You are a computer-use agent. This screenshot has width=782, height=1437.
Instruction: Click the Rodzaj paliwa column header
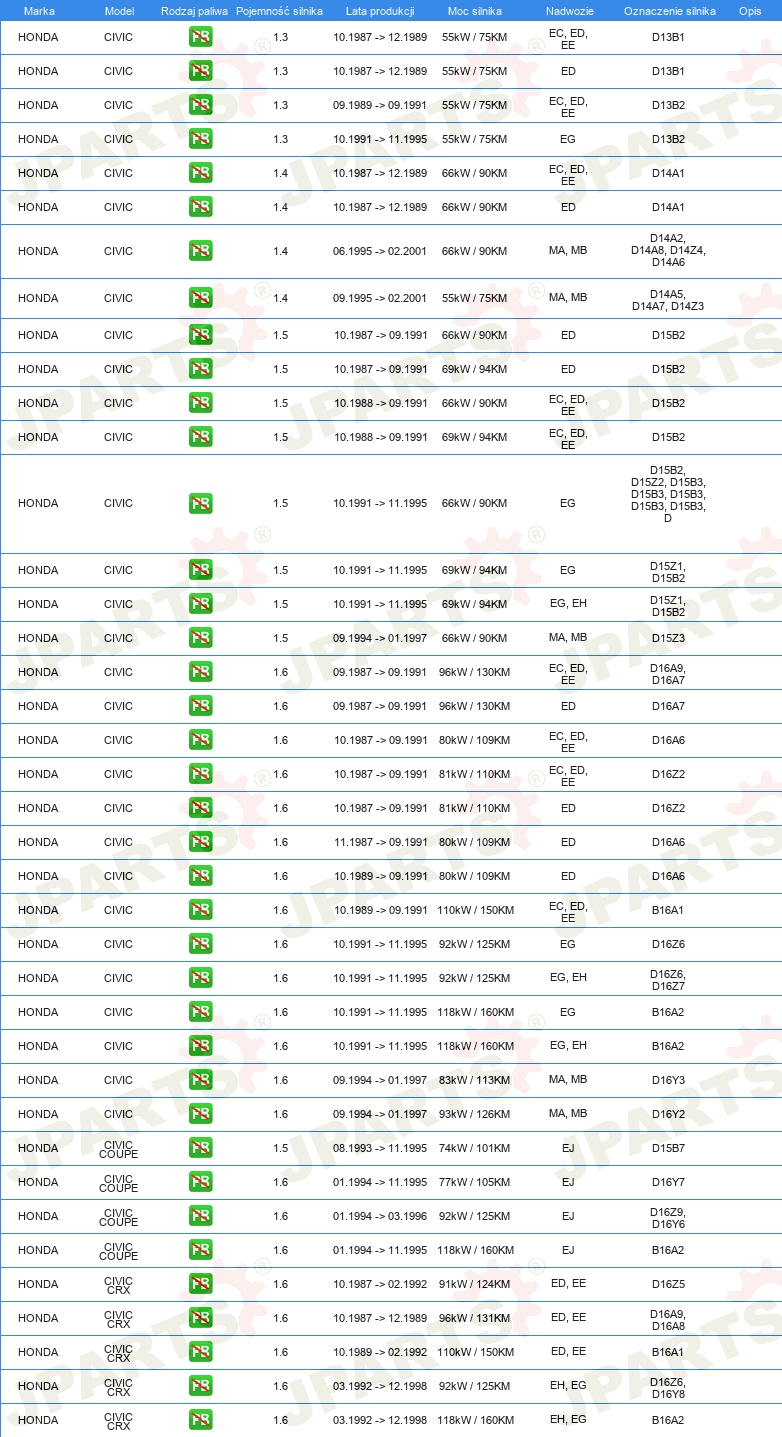[194, 10]
